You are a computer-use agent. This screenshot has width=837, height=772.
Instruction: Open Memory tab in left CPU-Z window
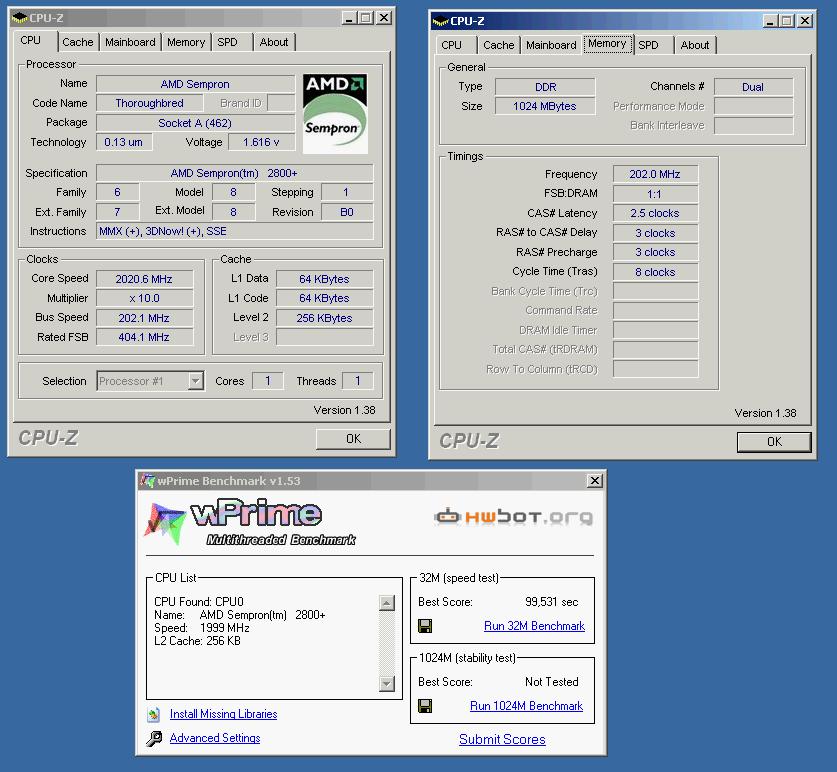(x=186, y=42)
